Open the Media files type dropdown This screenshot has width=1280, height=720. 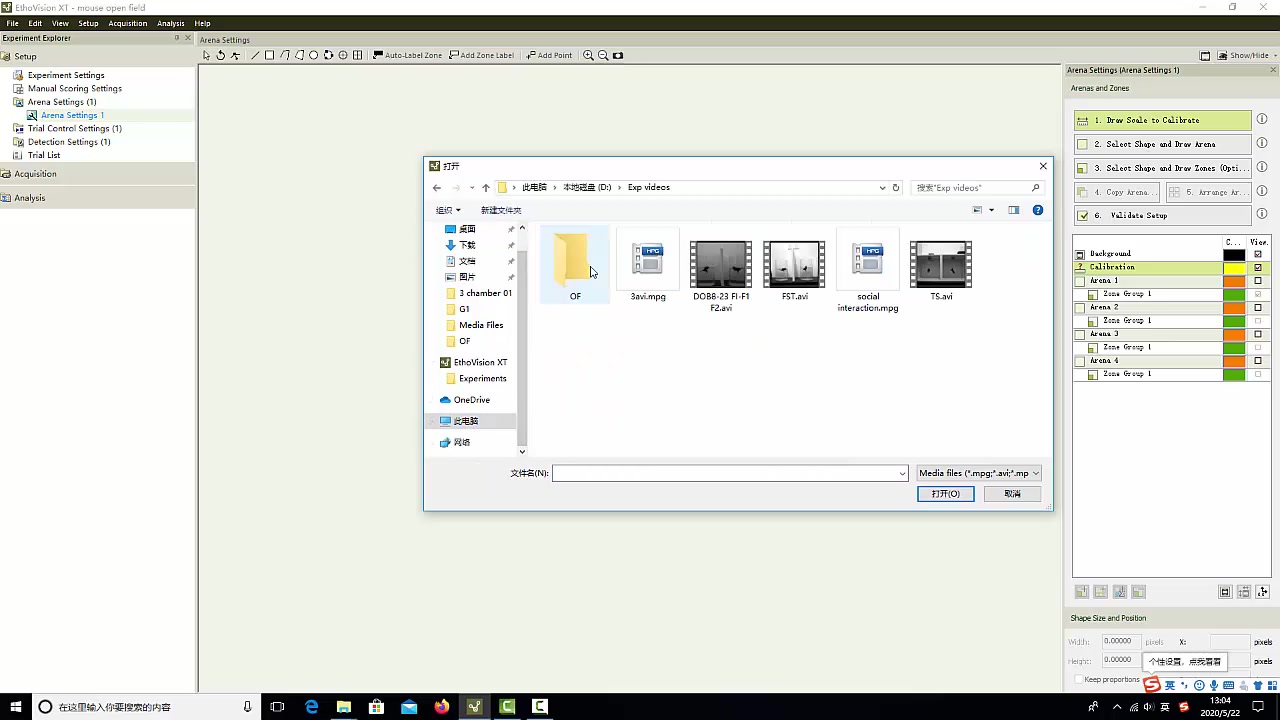point(978,473)
